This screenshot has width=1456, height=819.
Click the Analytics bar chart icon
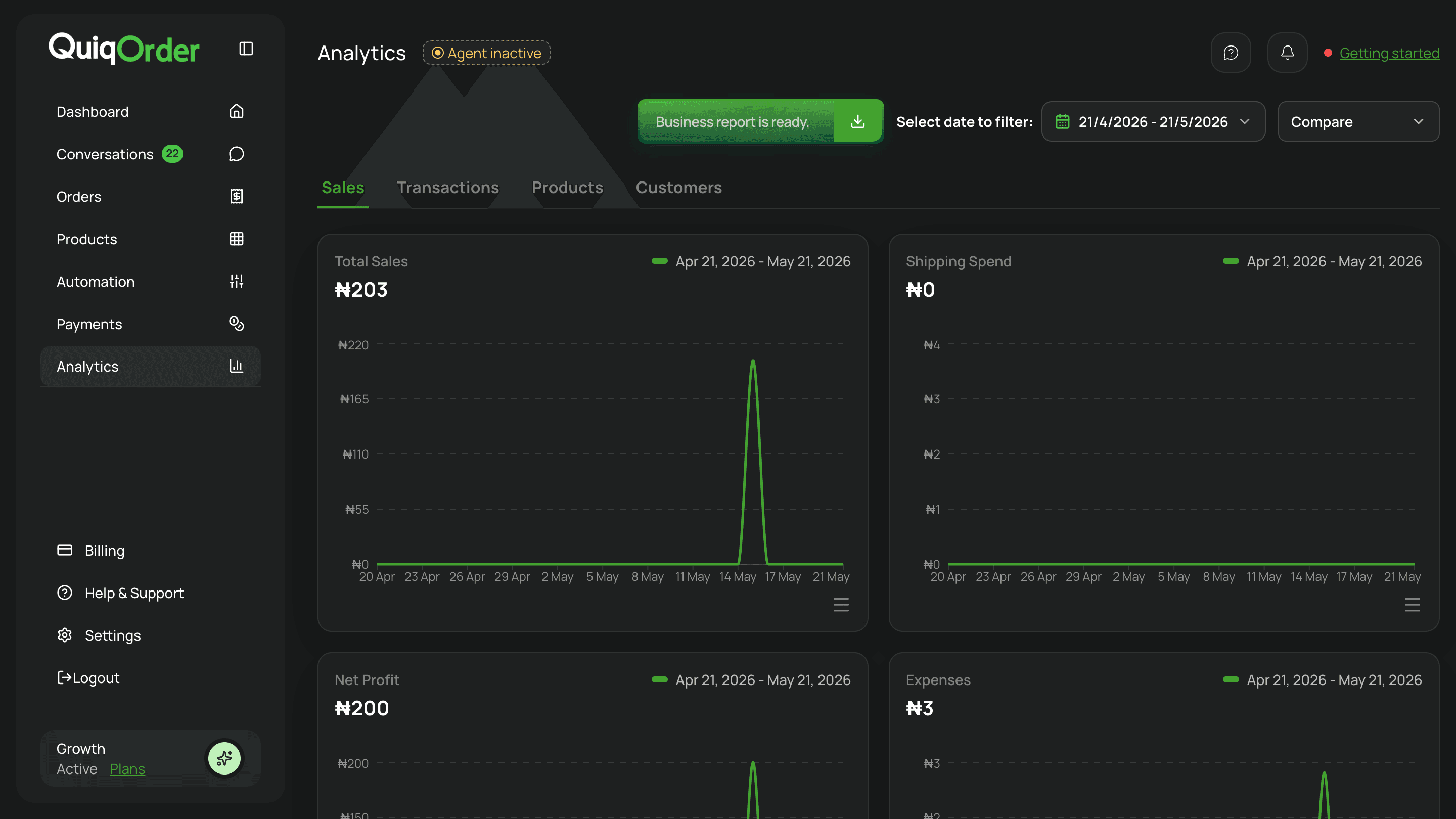(x=236, y=366)
